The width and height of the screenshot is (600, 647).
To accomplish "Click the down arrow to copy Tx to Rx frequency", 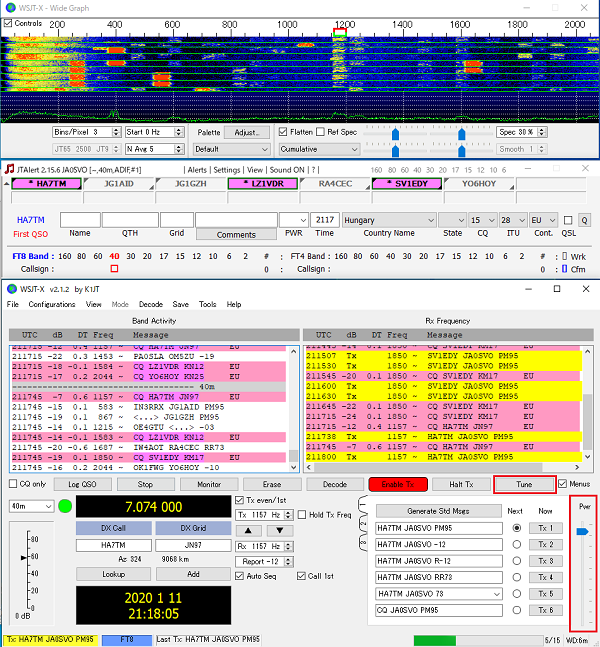I will pos(278,529).
